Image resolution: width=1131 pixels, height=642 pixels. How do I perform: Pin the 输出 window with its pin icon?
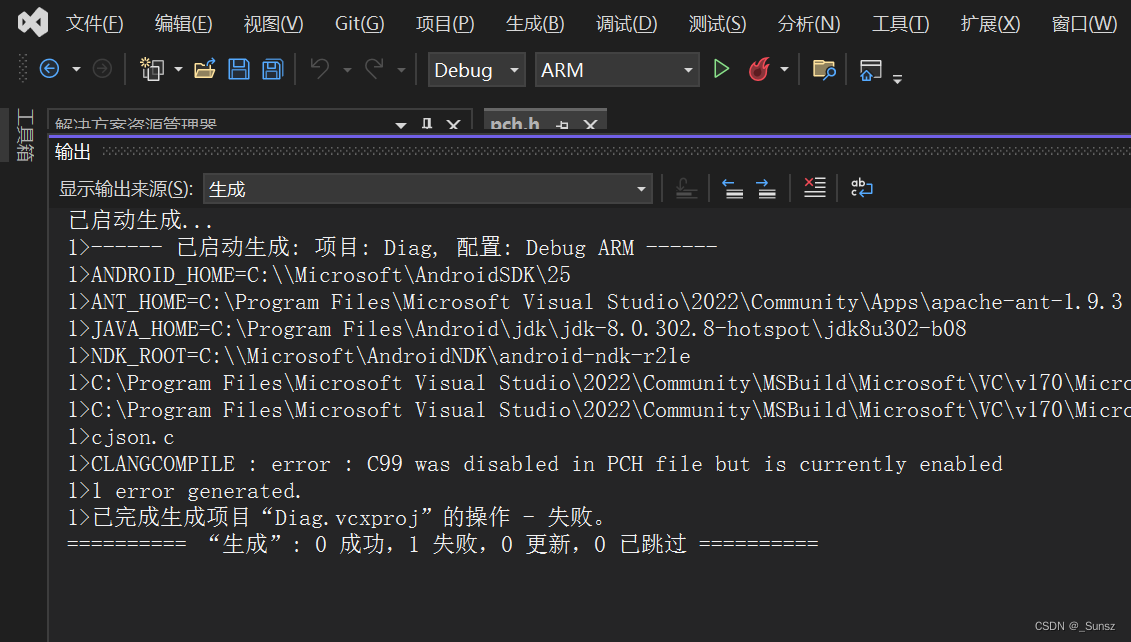pos(427,124)
